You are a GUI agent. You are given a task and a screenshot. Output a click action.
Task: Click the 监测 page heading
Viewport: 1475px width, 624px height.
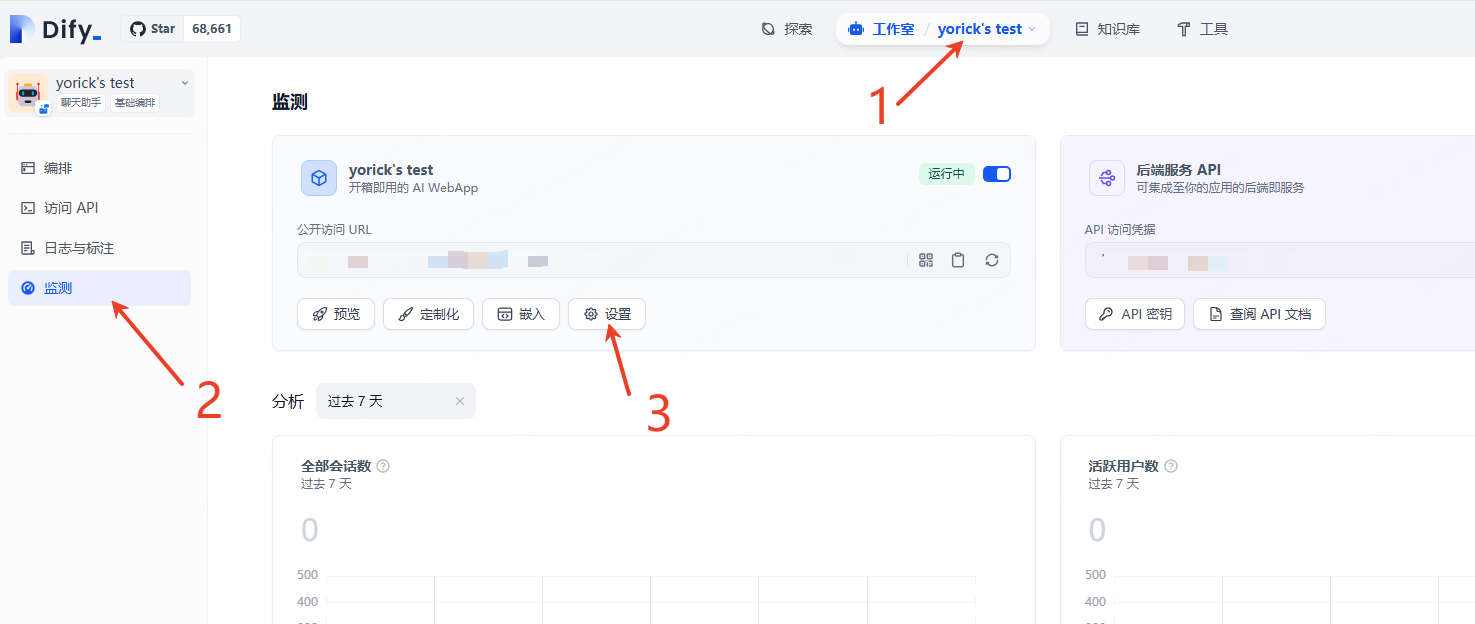click(290, 102)
